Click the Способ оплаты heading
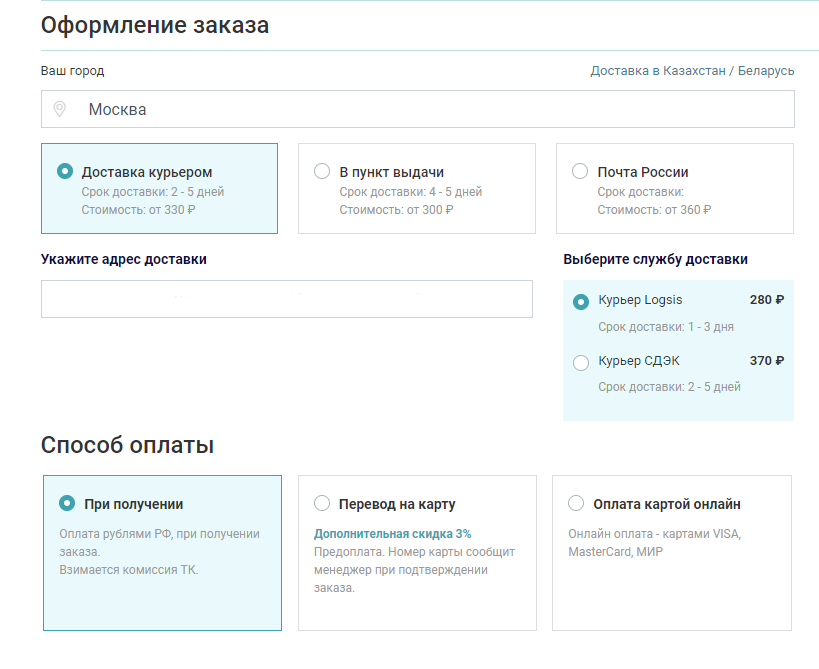Viewport: 819px width, 669px height. 127,445
